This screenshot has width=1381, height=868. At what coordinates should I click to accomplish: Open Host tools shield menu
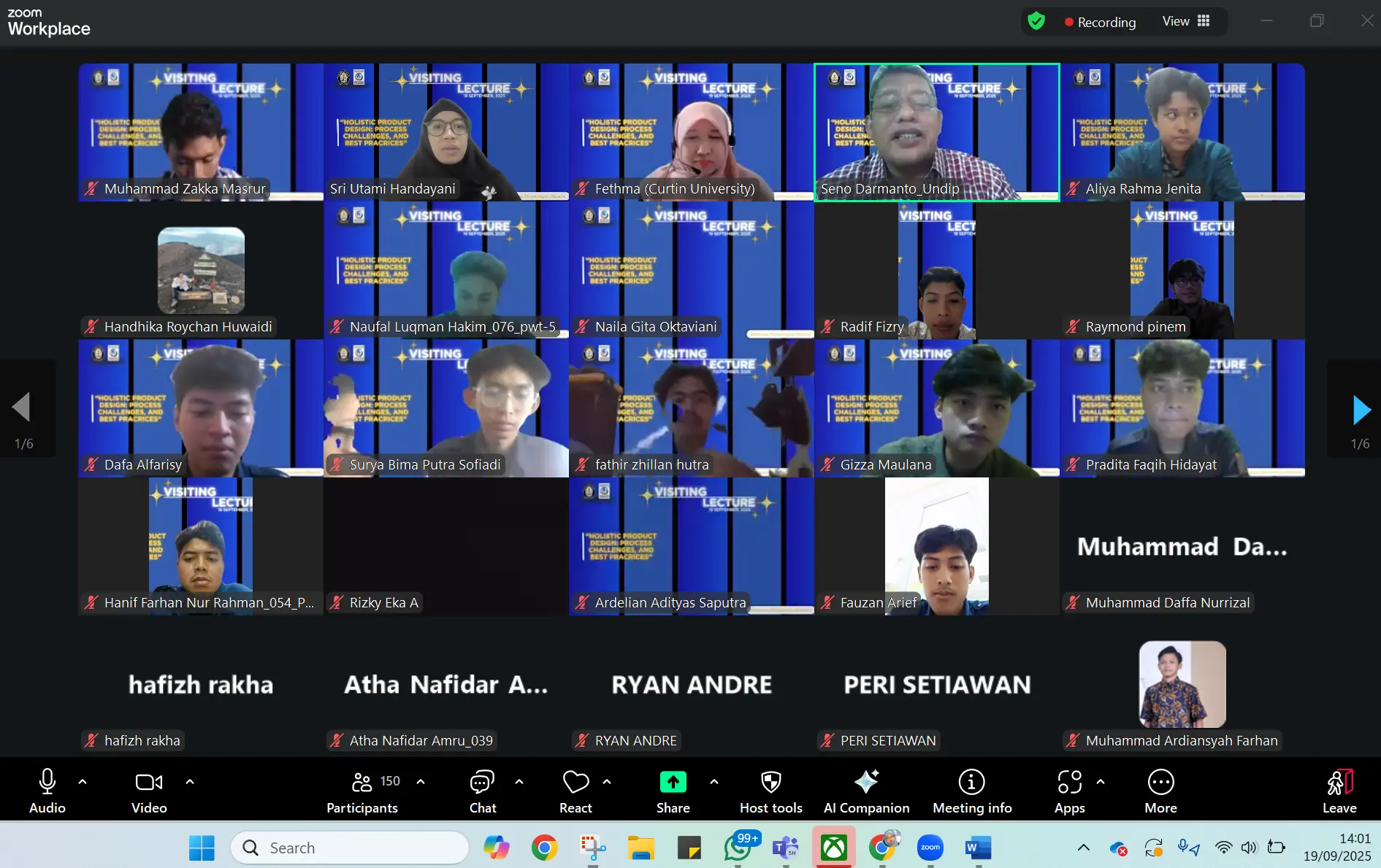[x=770, y=791]
